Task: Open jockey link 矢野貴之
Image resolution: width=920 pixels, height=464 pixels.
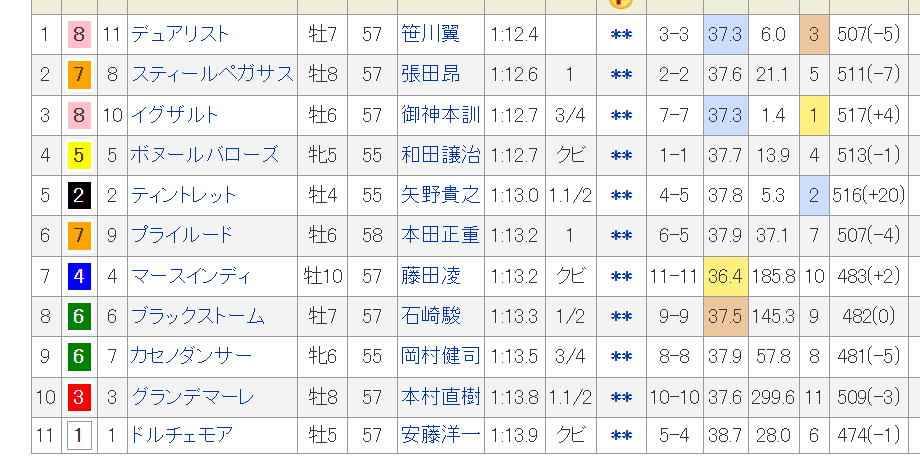Action: [x=441, y=195]
